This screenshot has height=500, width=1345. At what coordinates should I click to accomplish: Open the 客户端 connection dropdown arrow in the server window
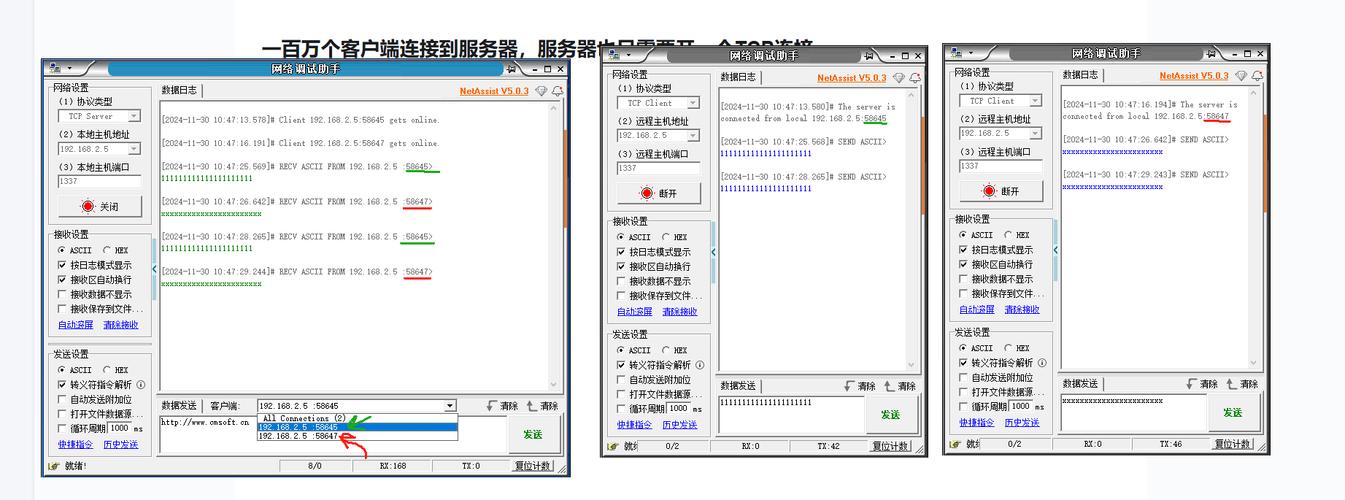(450, 406)
